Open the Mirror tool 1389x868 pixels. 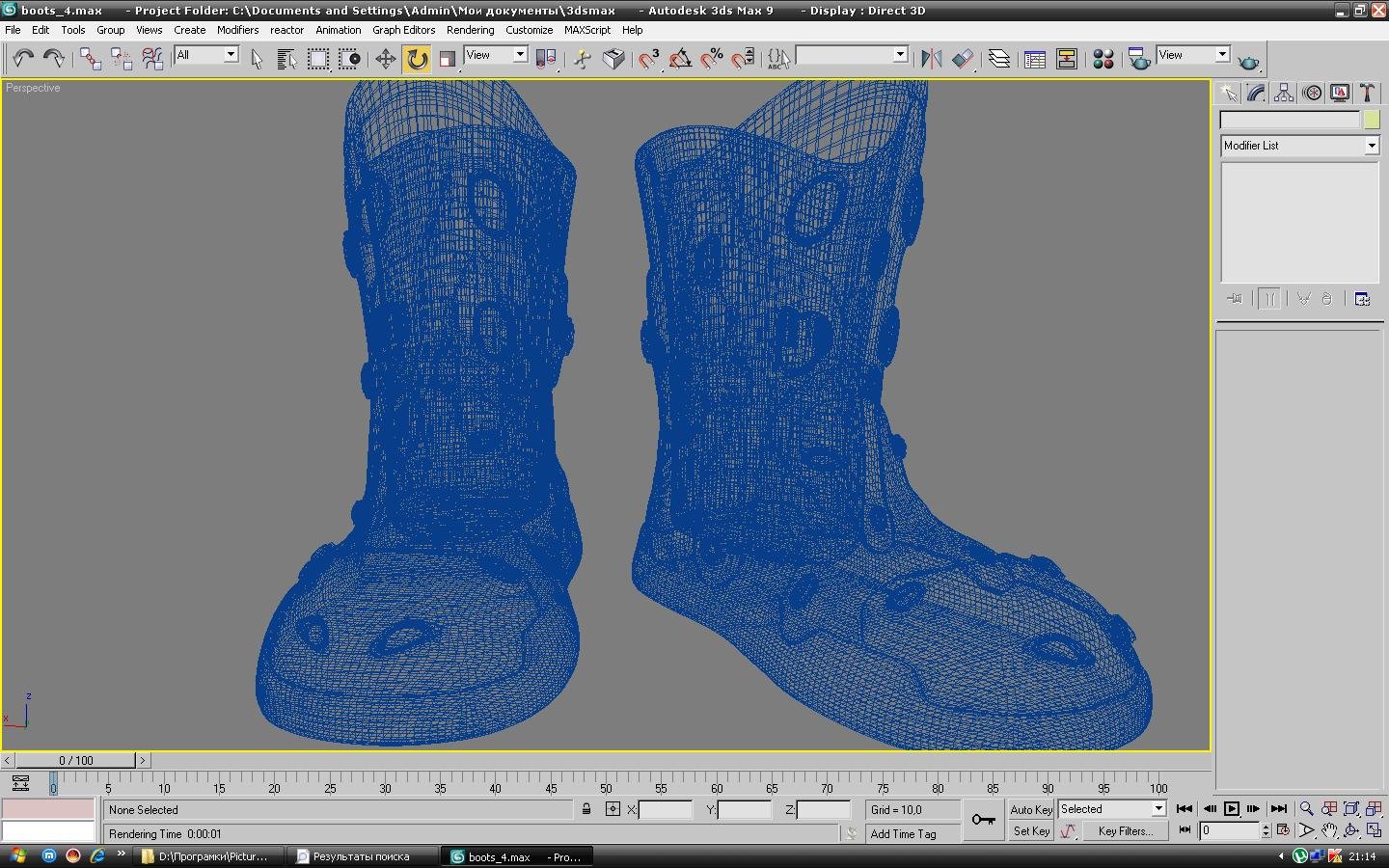pos(931,59)
